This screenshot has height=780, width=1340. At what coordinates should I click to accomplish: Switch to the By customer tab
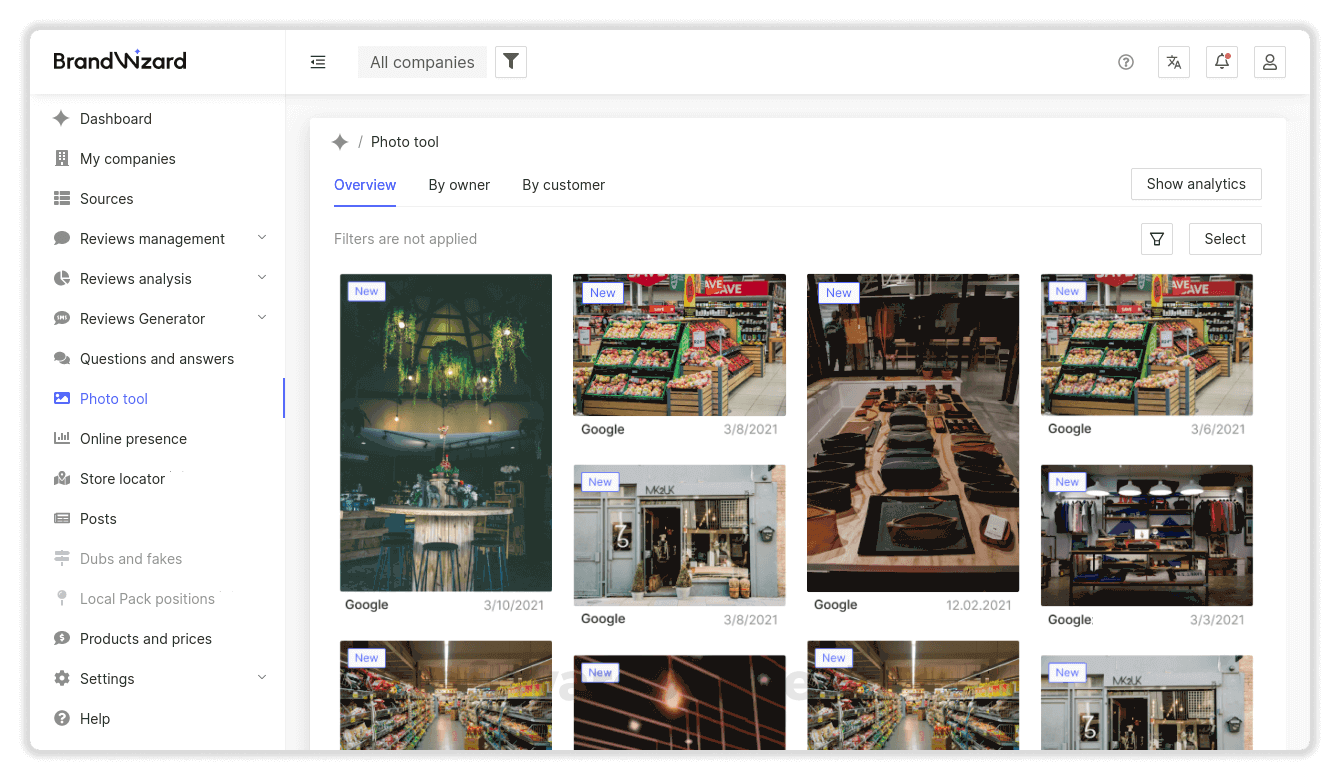click(563, 184)
